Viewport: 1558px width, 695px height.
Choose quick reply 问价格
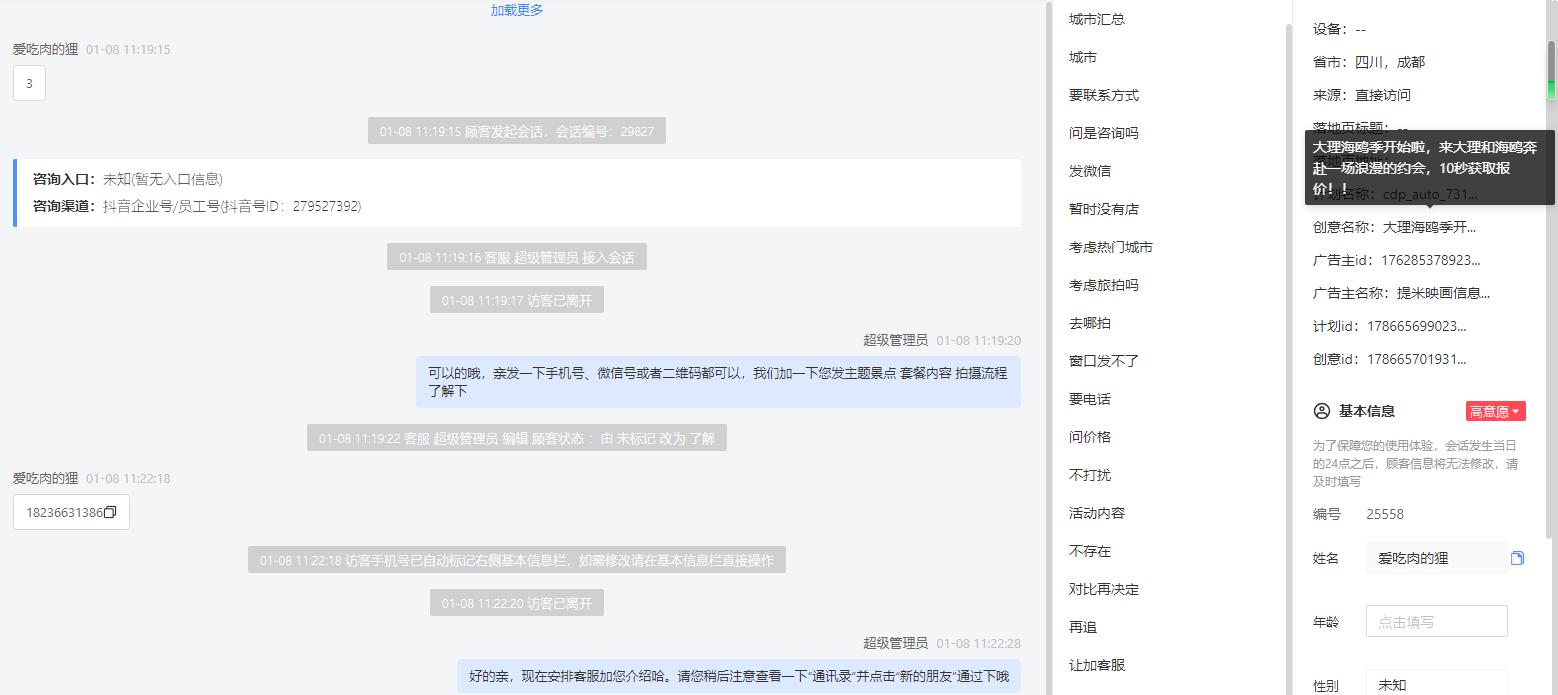point(1090,437)
